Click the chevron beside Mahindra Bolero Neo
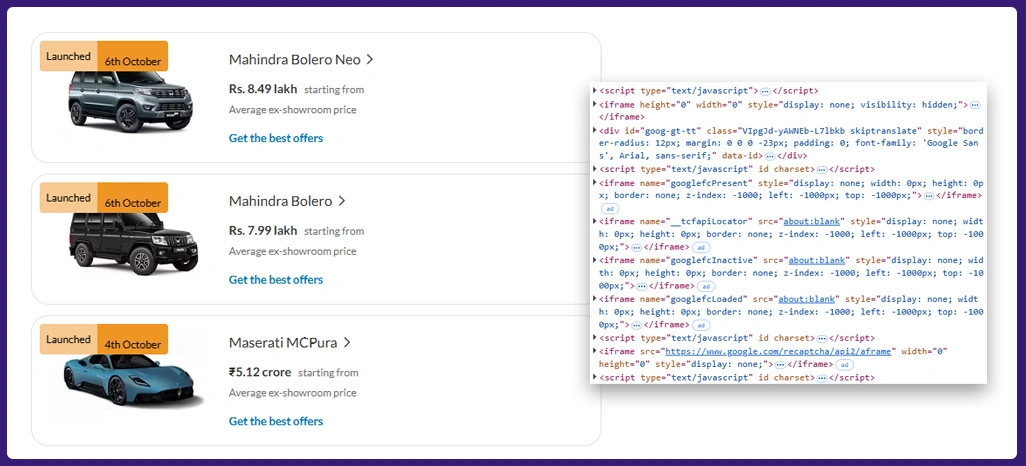1026x466 pixels. point(370,60)
